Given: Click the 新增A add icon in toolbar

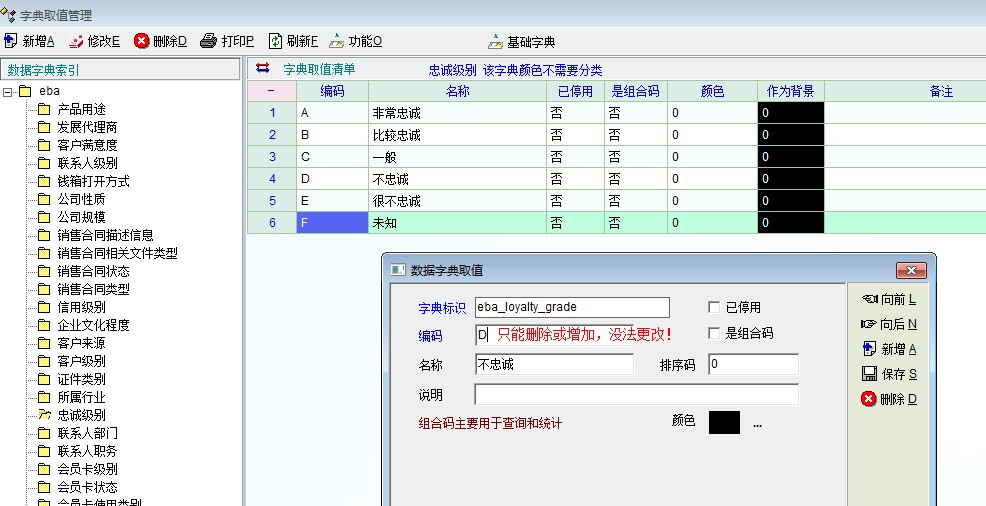Looking at the screenshot, I should 11,41.
